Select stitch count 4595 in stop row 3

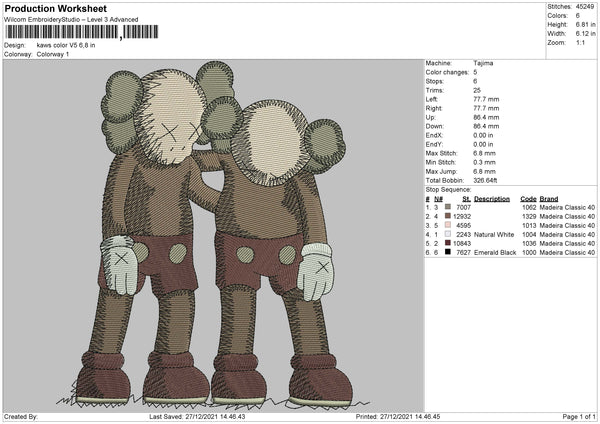[463, 226]
